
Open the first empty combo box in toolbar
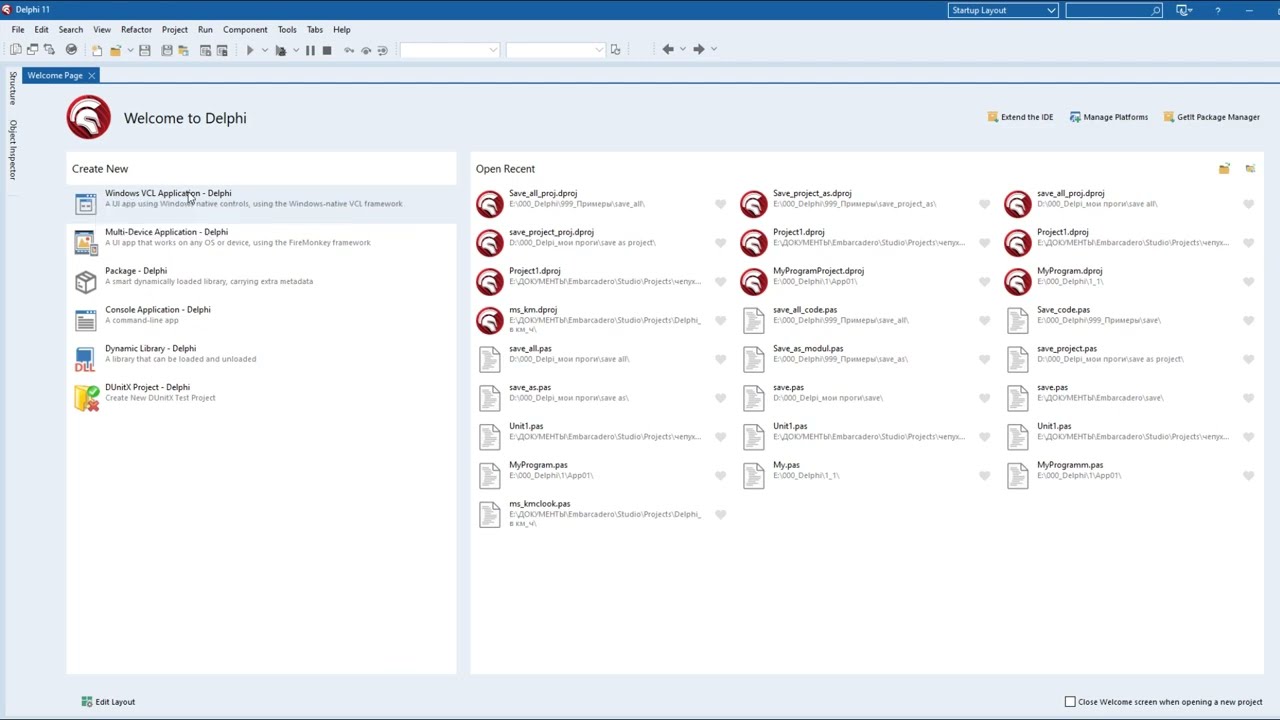(449, 50)
